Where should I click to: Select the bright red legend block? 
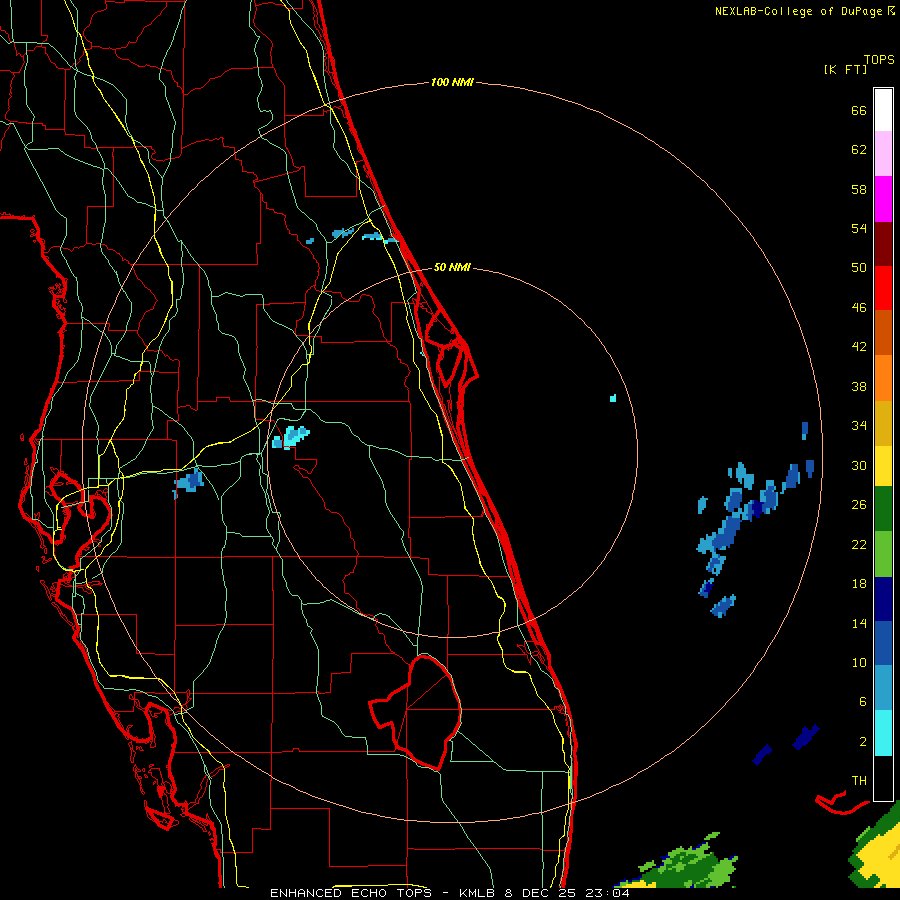(883, 288)
